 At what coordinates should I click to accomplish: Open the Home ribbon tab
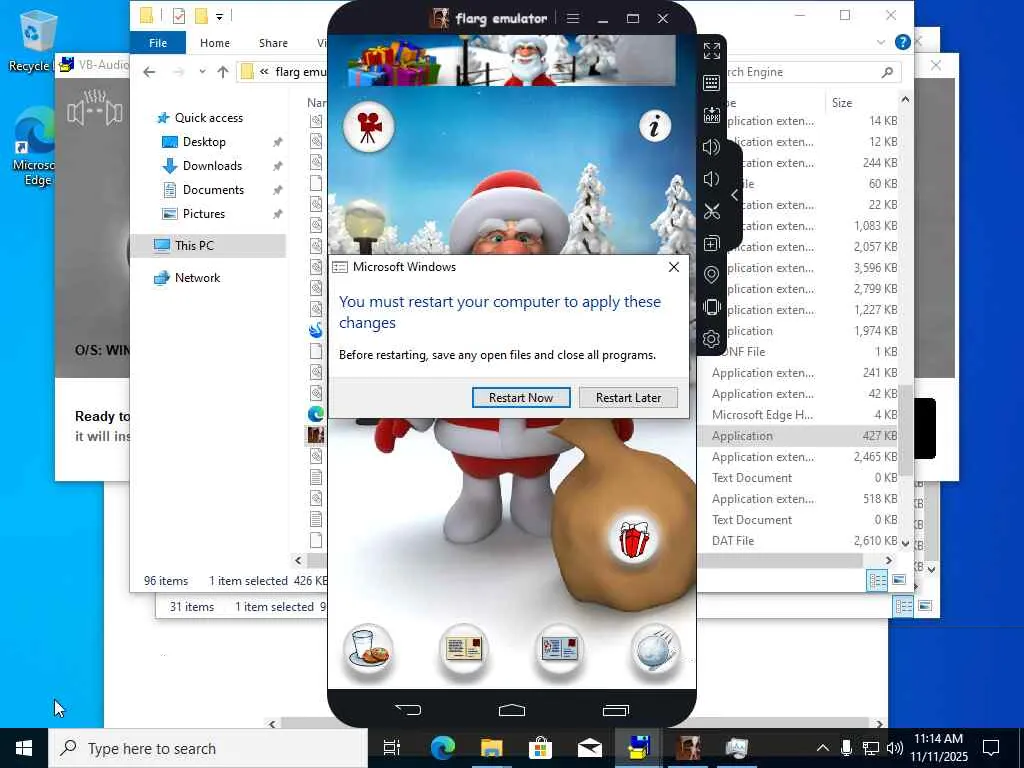pyautogui.click(x=215, y=43)
